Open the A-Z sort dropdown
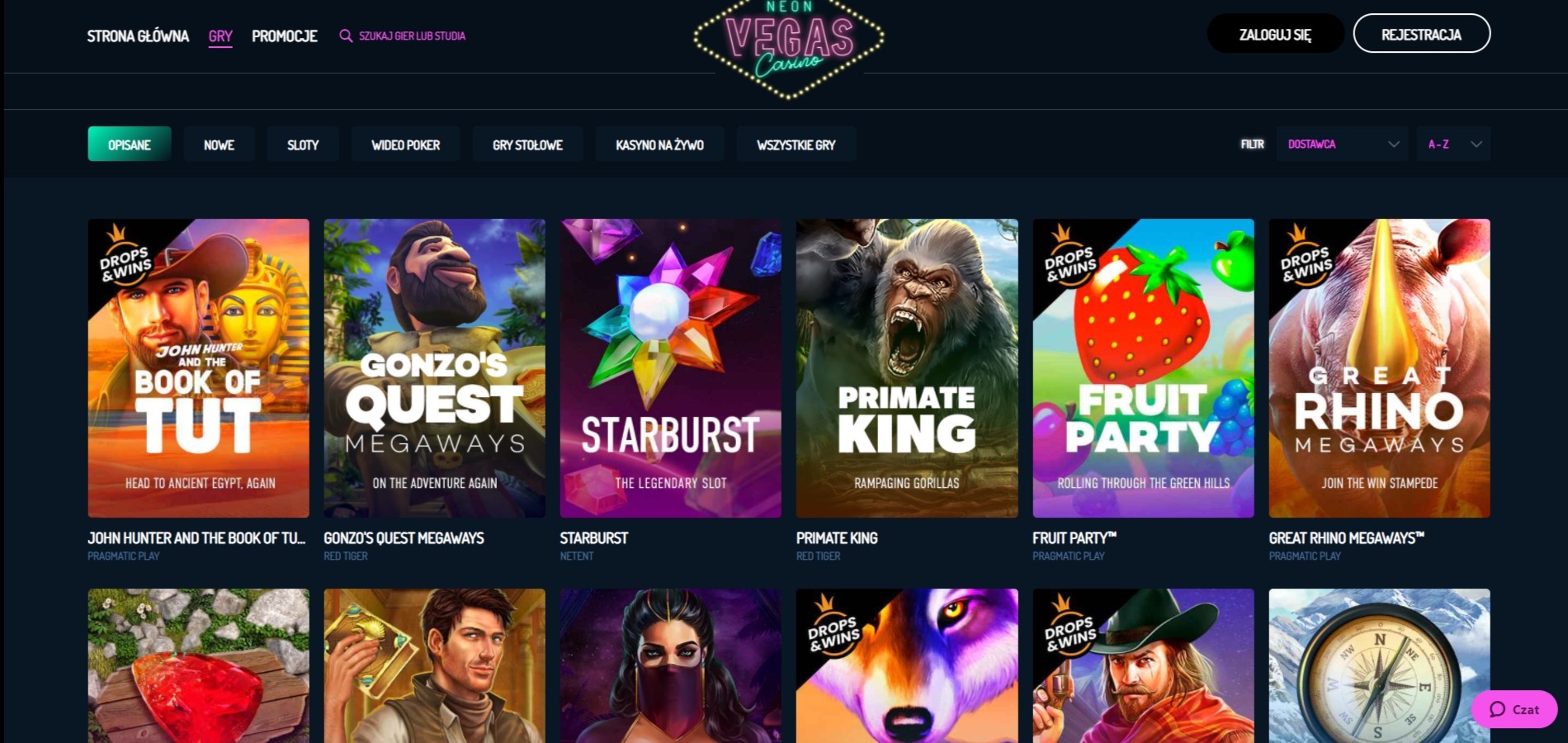 pyautogui.click(x=1453, y=144)
